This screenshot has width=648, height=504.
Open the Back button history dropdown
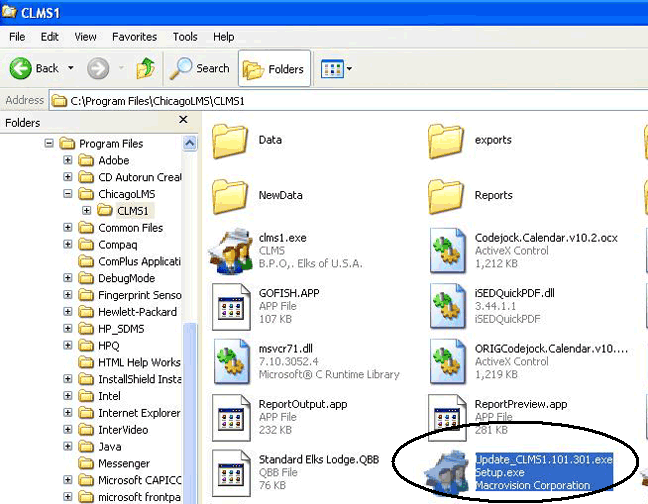pyautogui.click(x=71, y=69)
